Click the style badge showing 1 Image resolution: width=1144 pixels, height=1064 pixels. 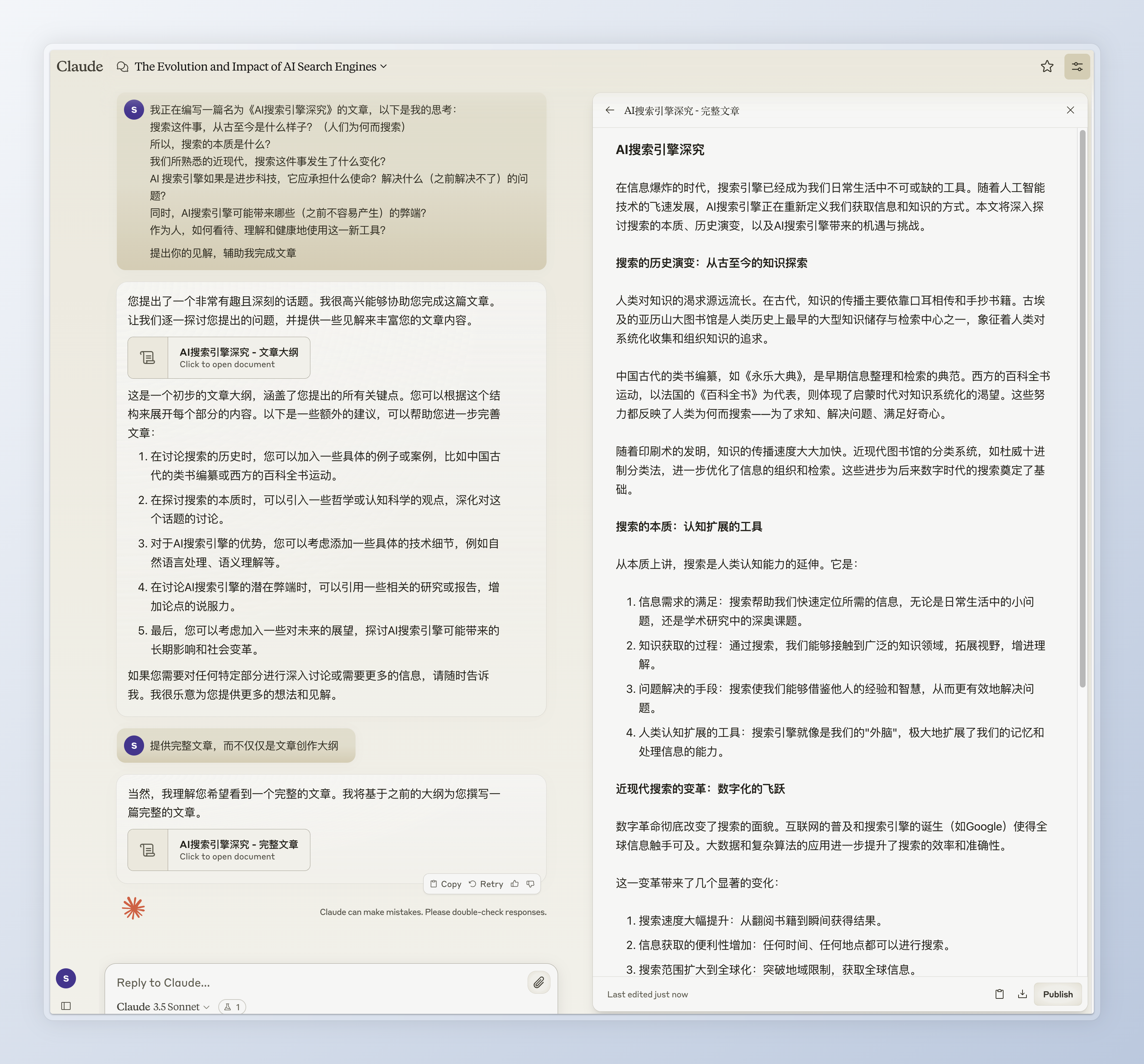tap(232, 1007)
